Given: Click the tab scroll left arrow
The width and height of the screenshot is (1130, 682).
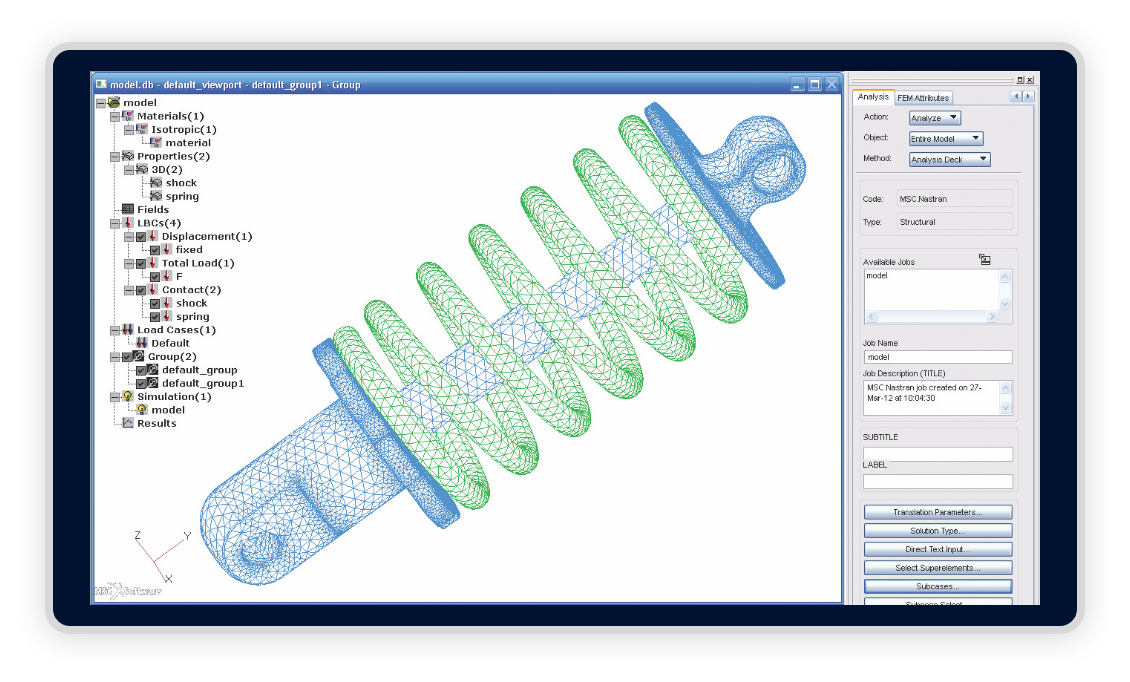Looking at the screenshot, I should pos(1017,97).
